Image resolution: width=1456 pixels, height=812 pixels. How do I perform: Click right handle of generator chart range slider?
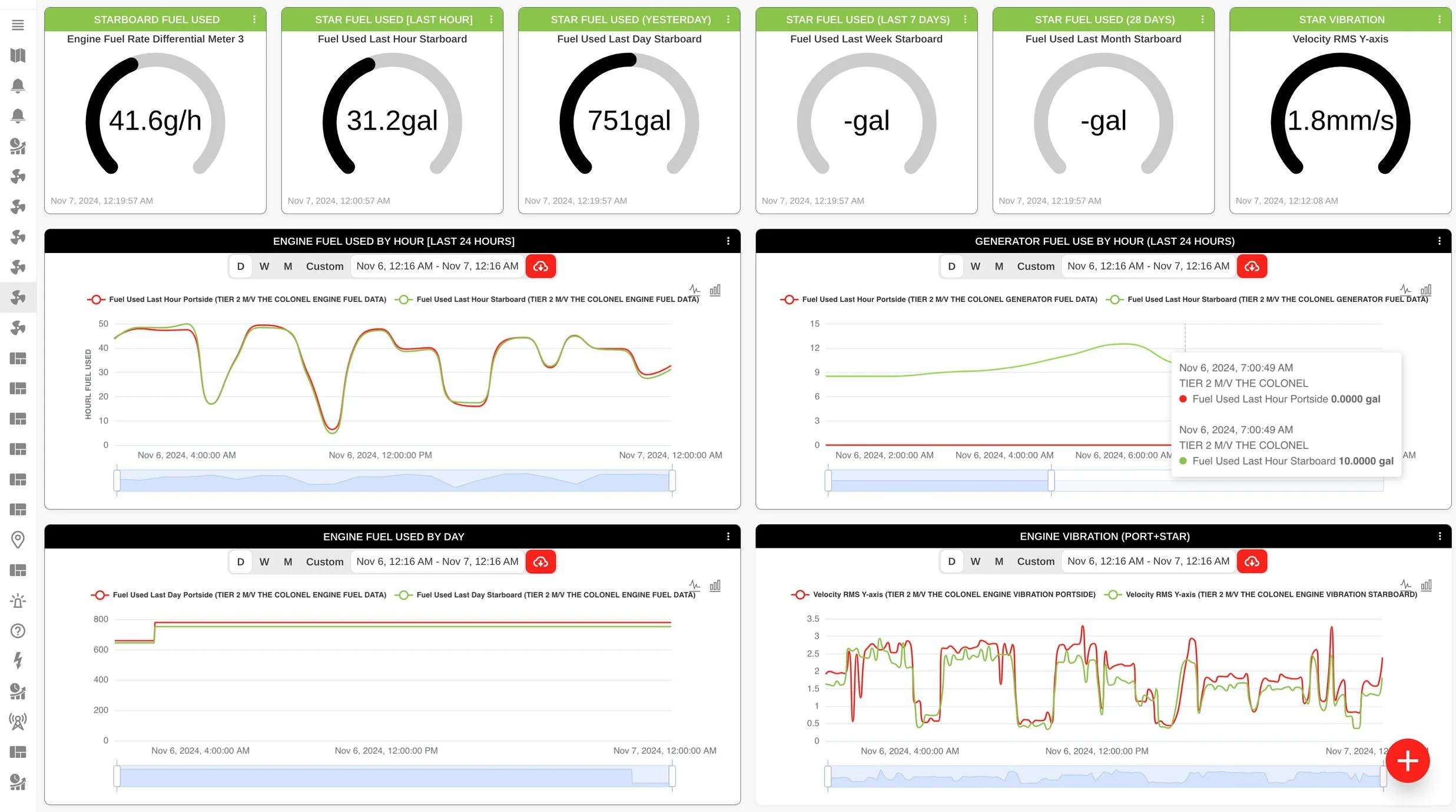(1051, 481)
